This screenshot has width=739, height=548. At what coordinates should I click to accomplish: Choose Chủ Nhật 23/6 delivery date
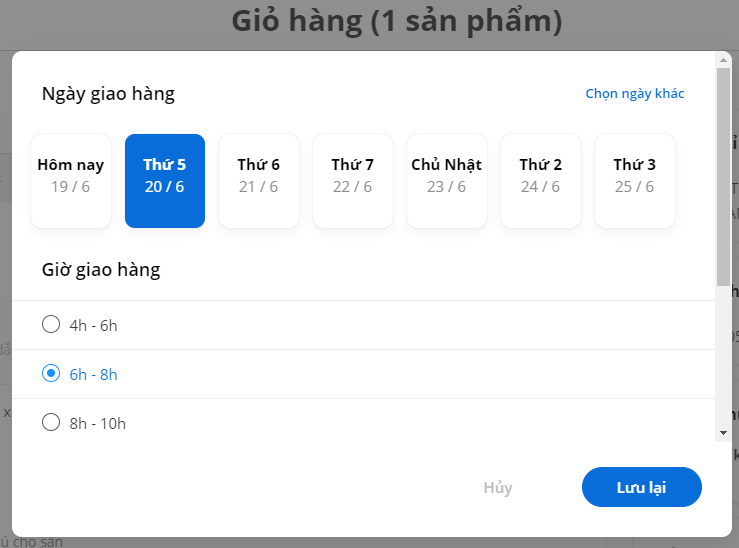[447, 181]
